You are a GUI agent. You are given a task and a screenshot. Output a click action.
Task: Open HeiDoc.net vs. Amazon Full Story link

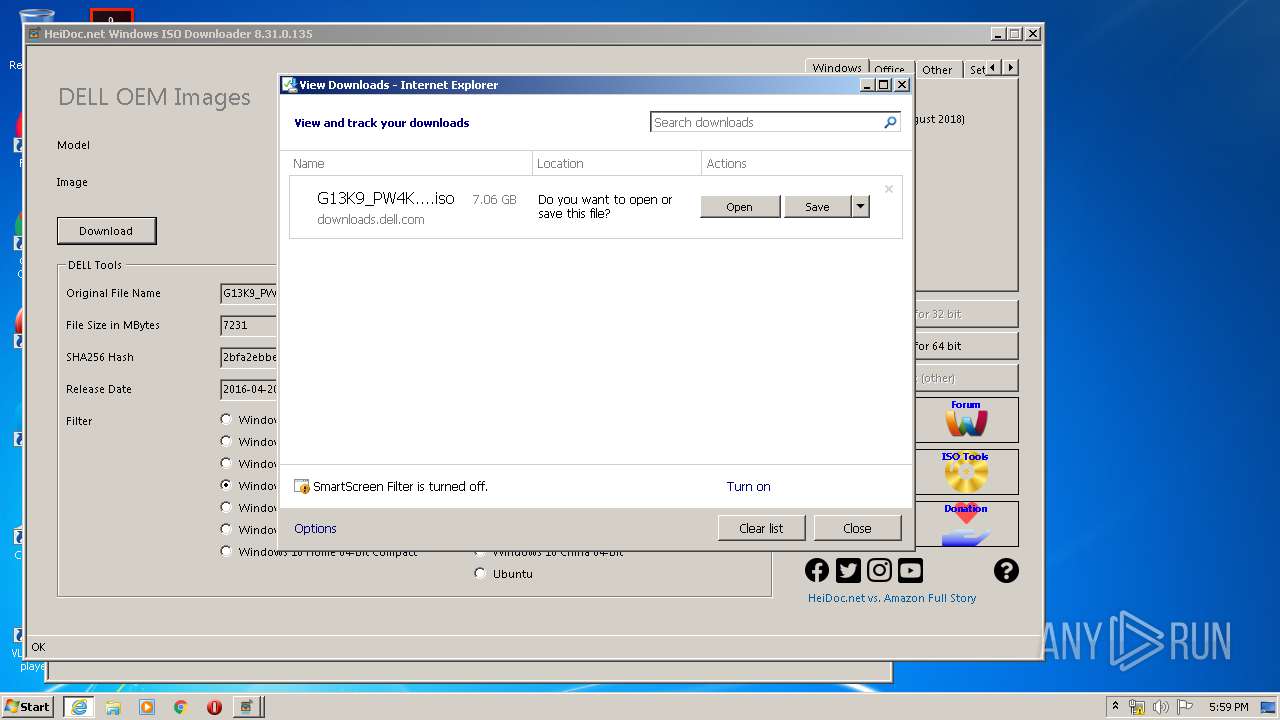tap(892, 598)
